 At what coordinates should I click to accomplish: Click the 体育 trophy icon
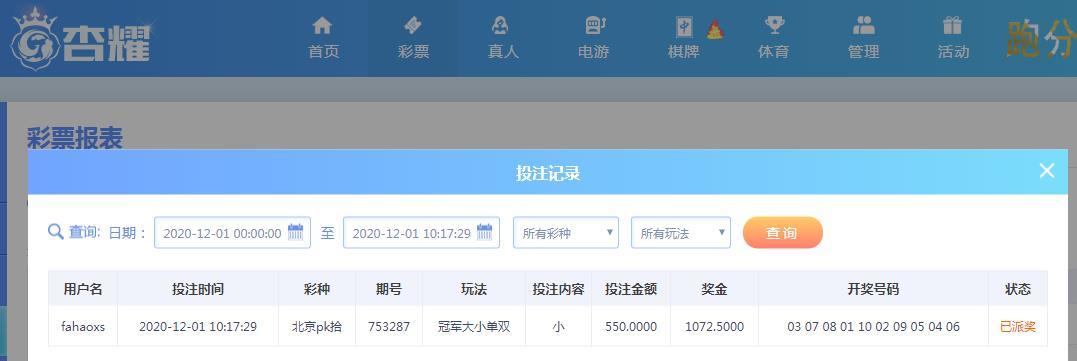[774, 26]
